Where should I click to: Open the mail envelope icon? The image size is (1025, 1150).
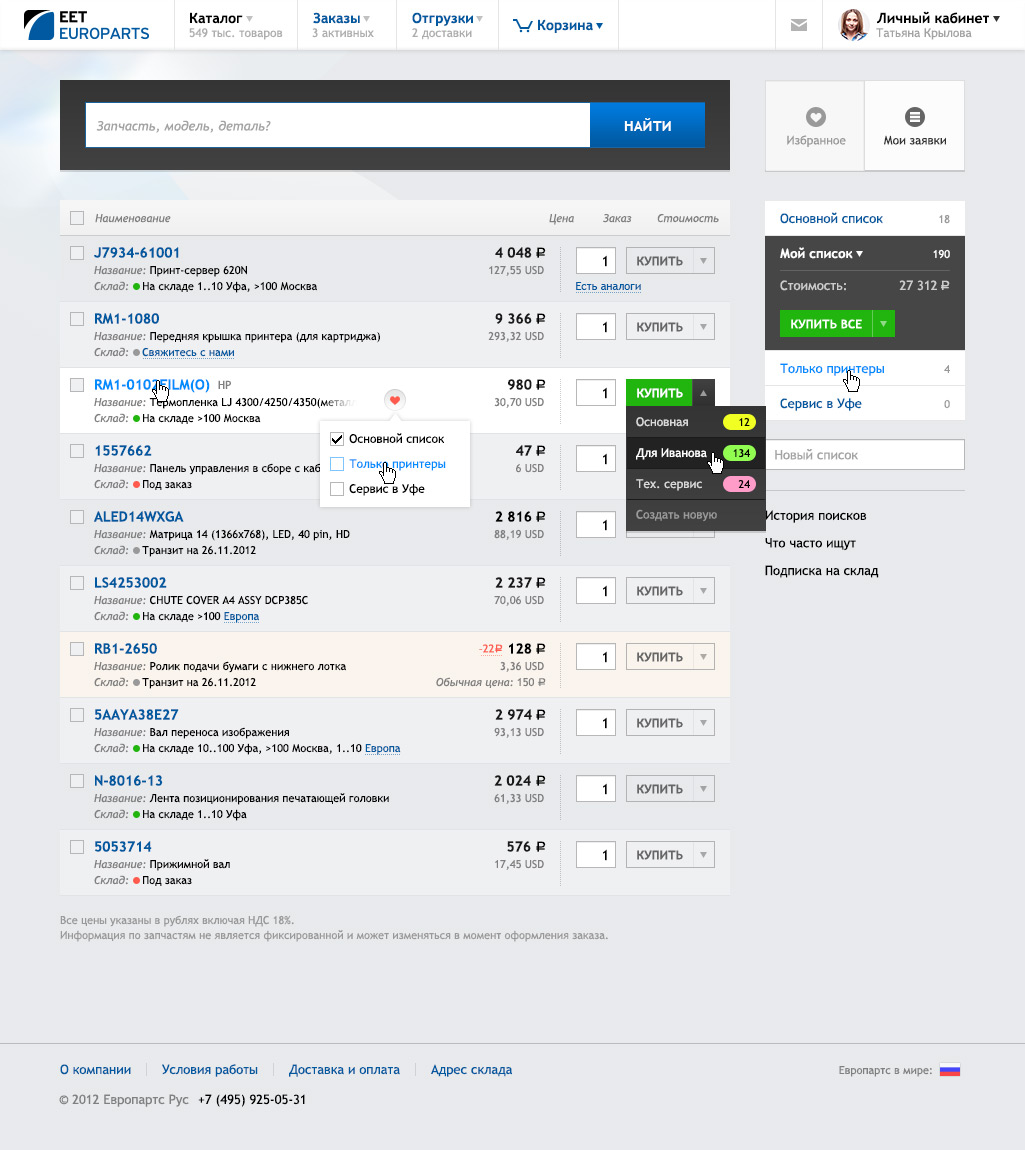tap(798, 25)
